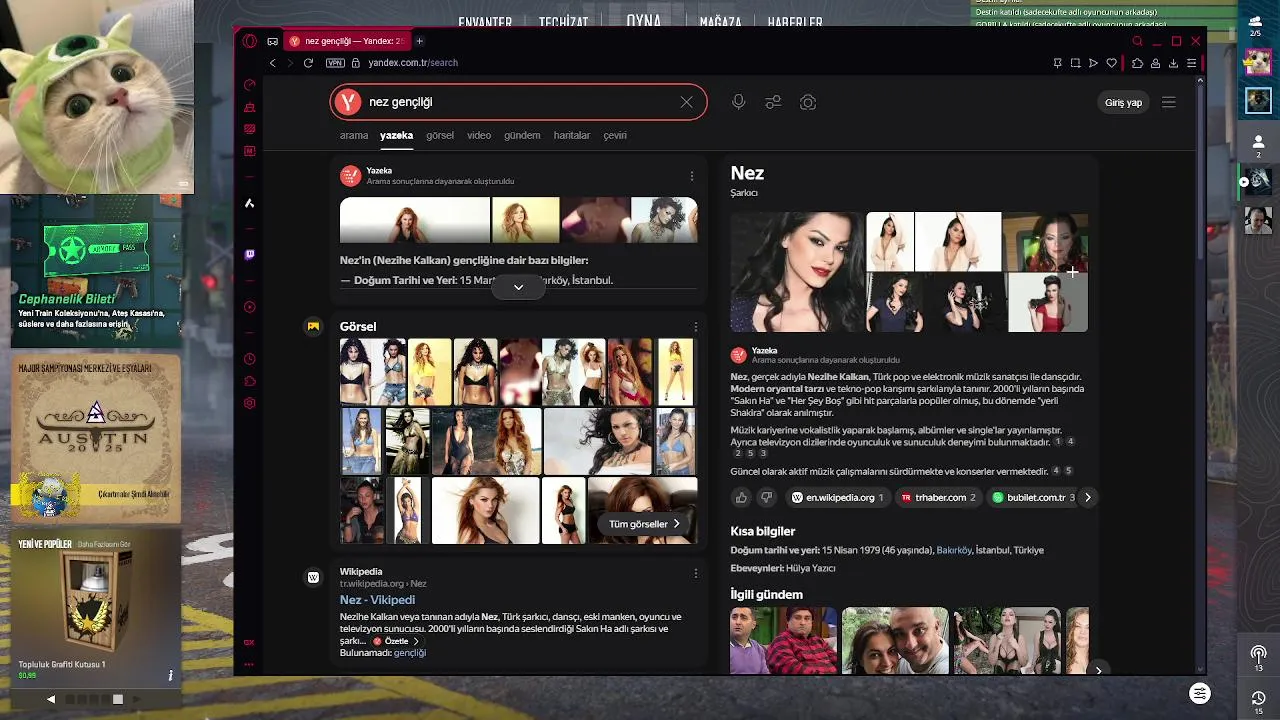Screen dimensions: 1280x720
Task: Open search filter settings icon
Action: coord(773,102)
